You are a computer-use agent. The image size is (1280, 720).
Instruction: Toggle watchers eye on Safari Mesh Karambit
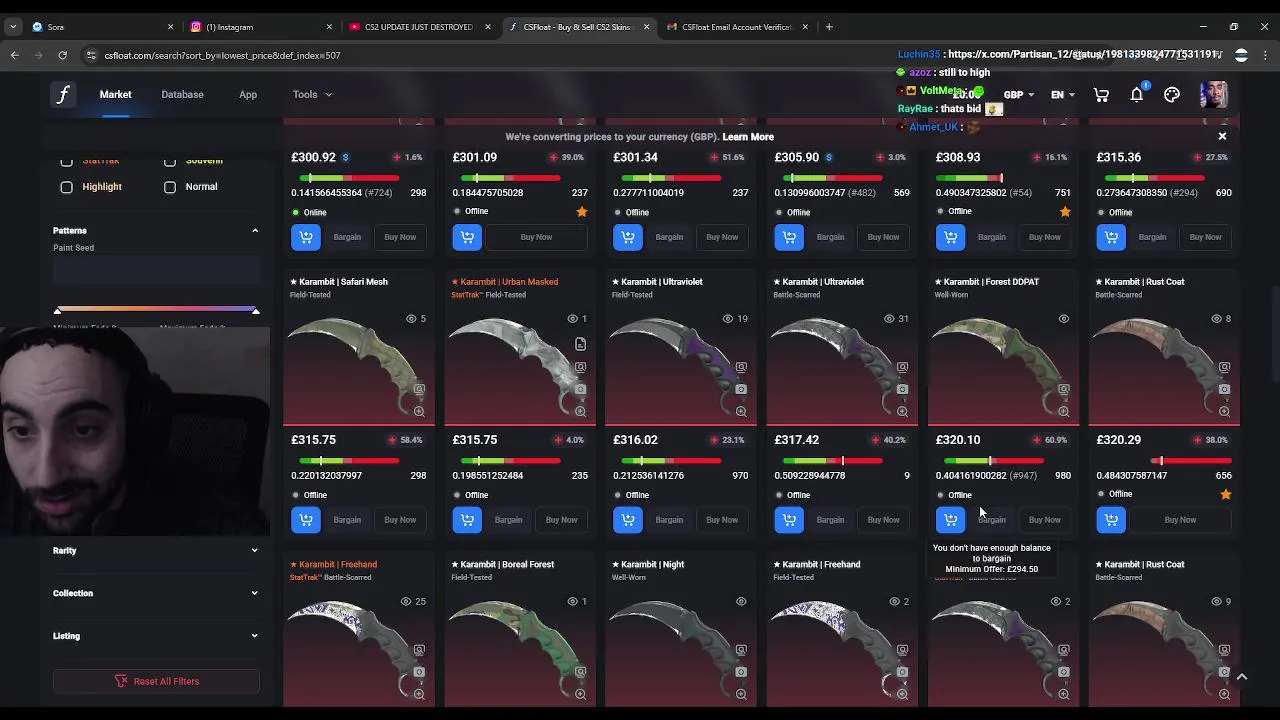(411, 319)
